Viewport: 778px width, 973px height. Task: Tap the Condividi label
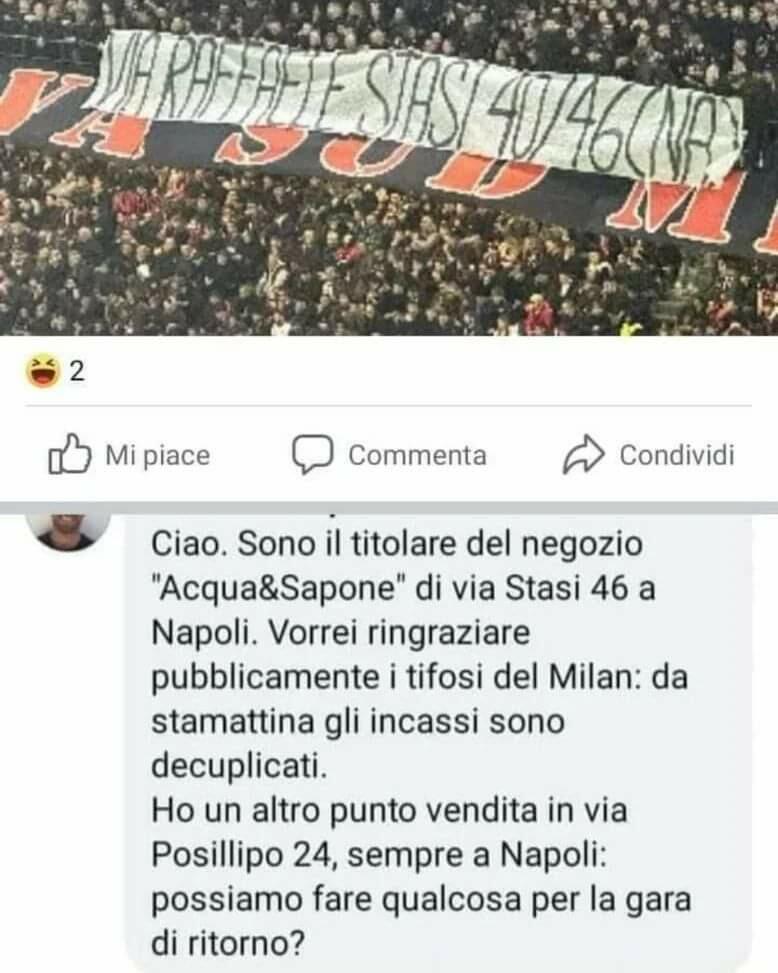coord(677,455)
